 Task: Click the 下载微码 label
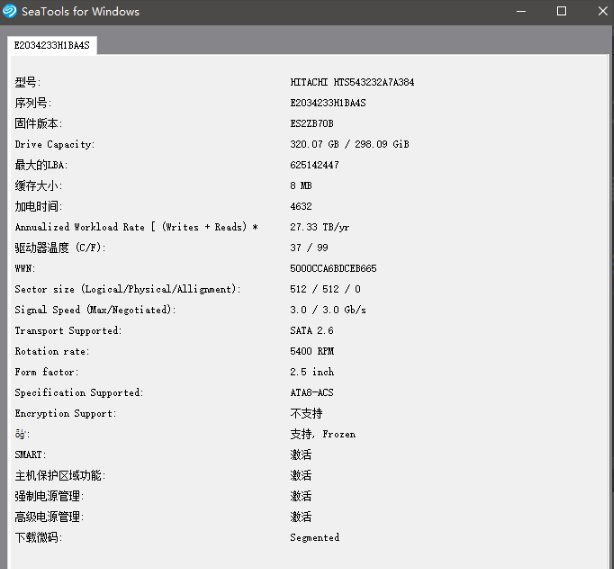[38, 538]
